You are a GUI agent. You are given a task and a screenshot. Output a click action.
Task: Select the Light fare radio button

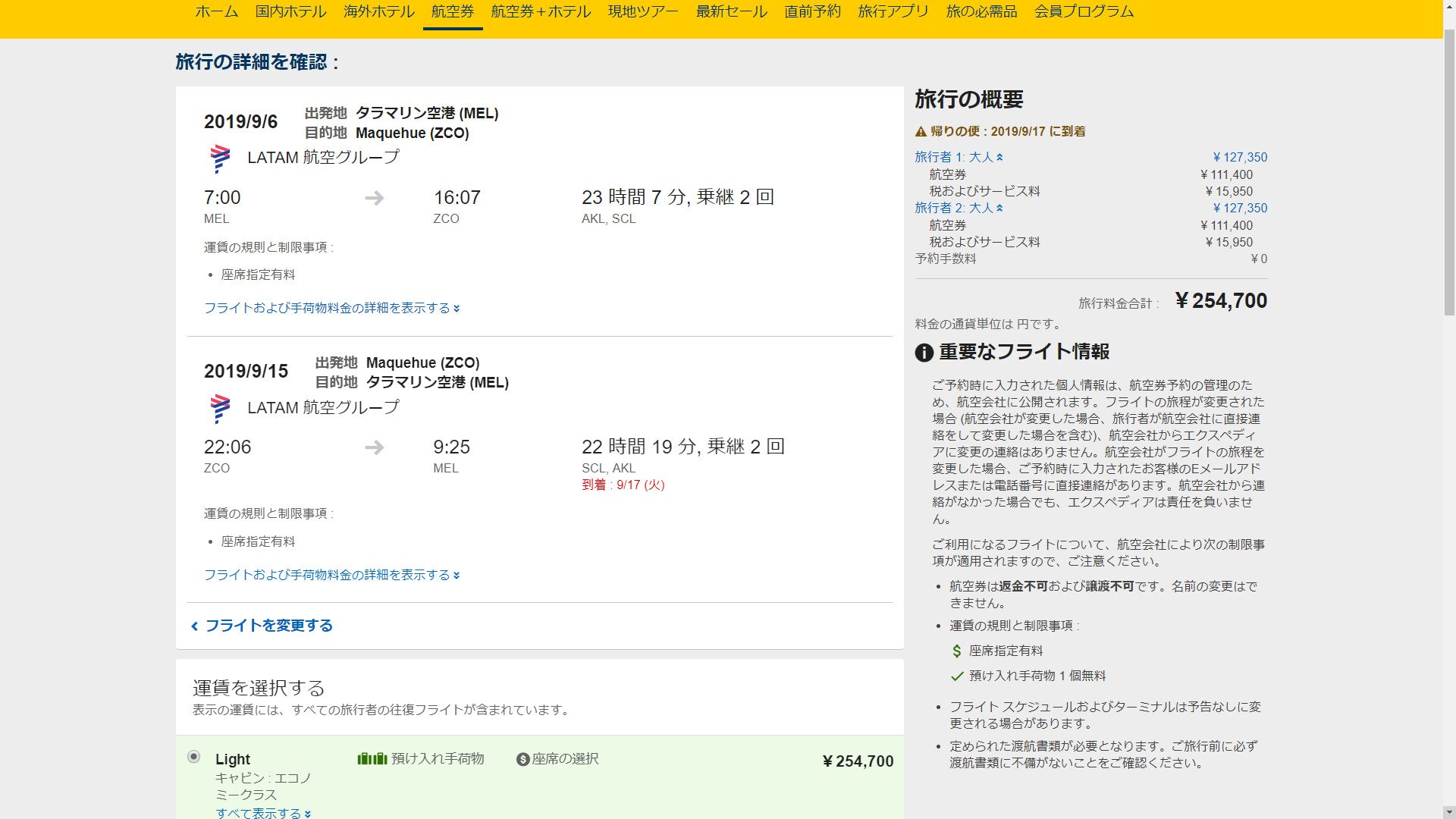[194, 757]
